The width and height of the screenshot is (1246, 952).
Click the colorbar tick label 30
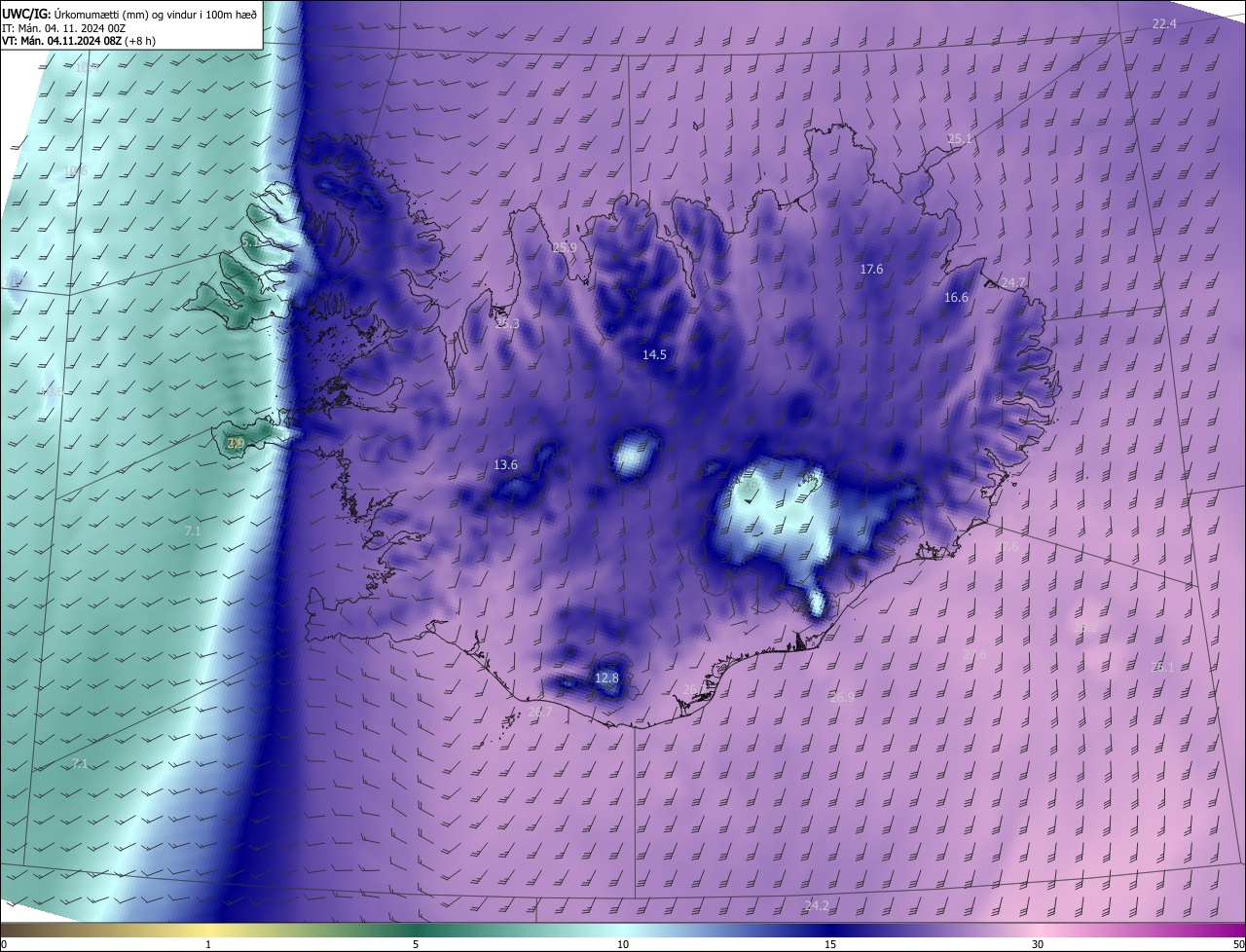[x=1038, y=945]
